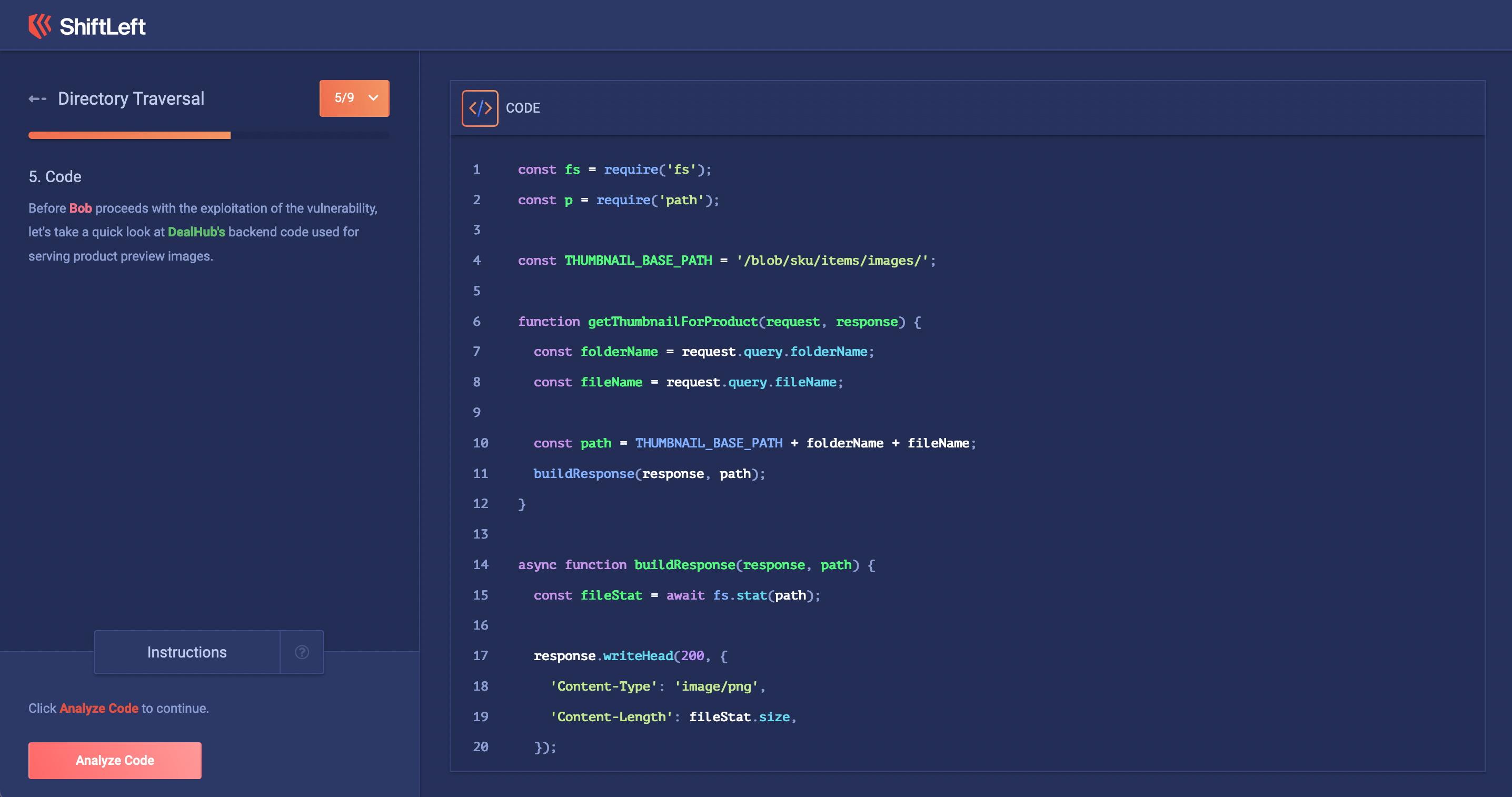
Task: Click the back arrow beside Directory Traversal
Action: [37, 98]
